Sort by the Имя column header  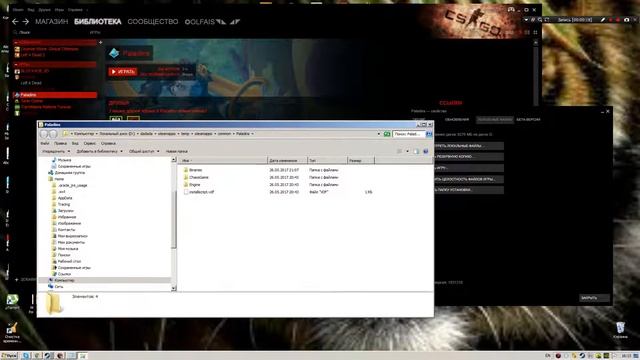[x=224, y=160]
